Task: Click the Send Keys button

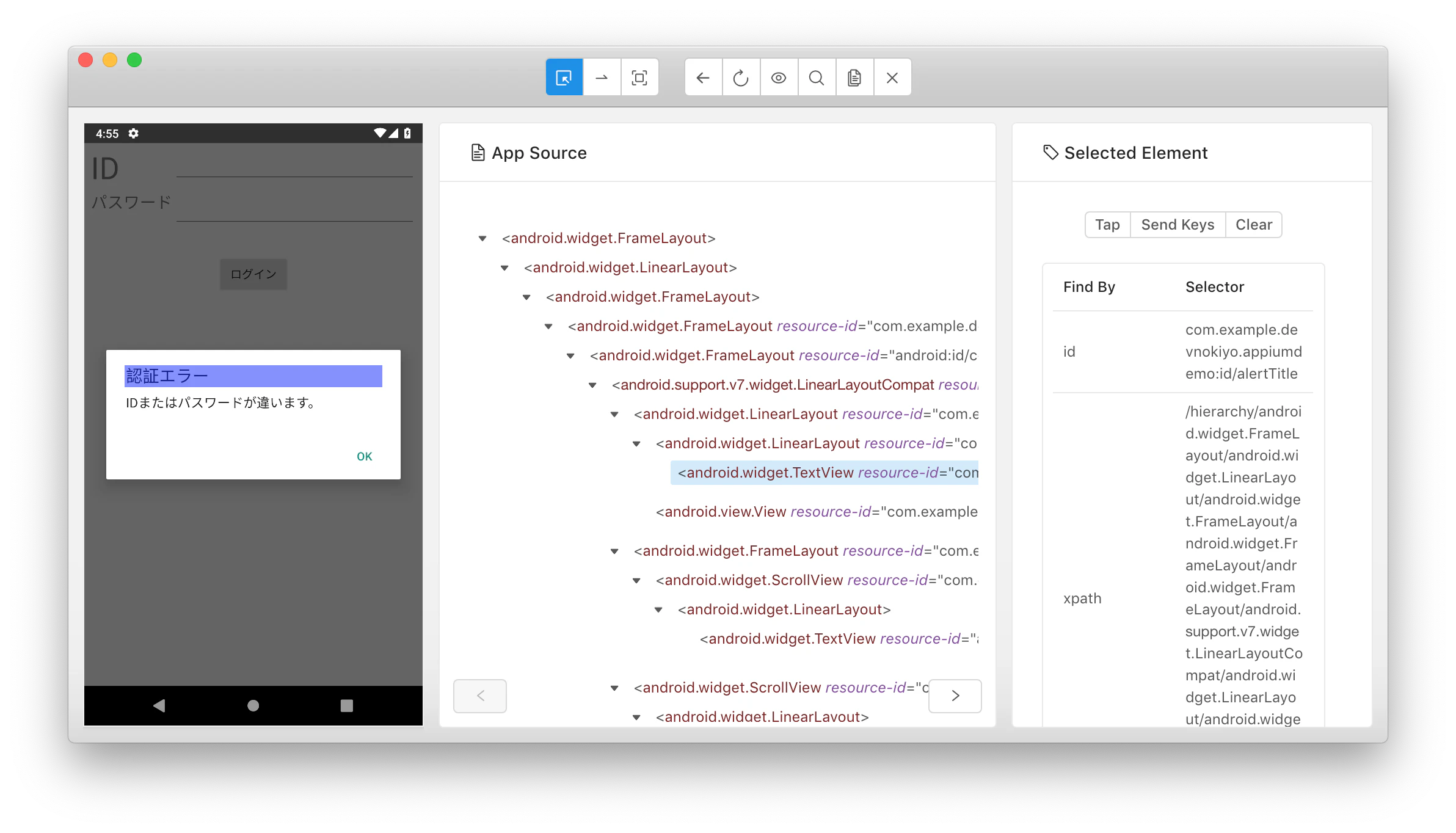Action: (x=1178, y=225)
